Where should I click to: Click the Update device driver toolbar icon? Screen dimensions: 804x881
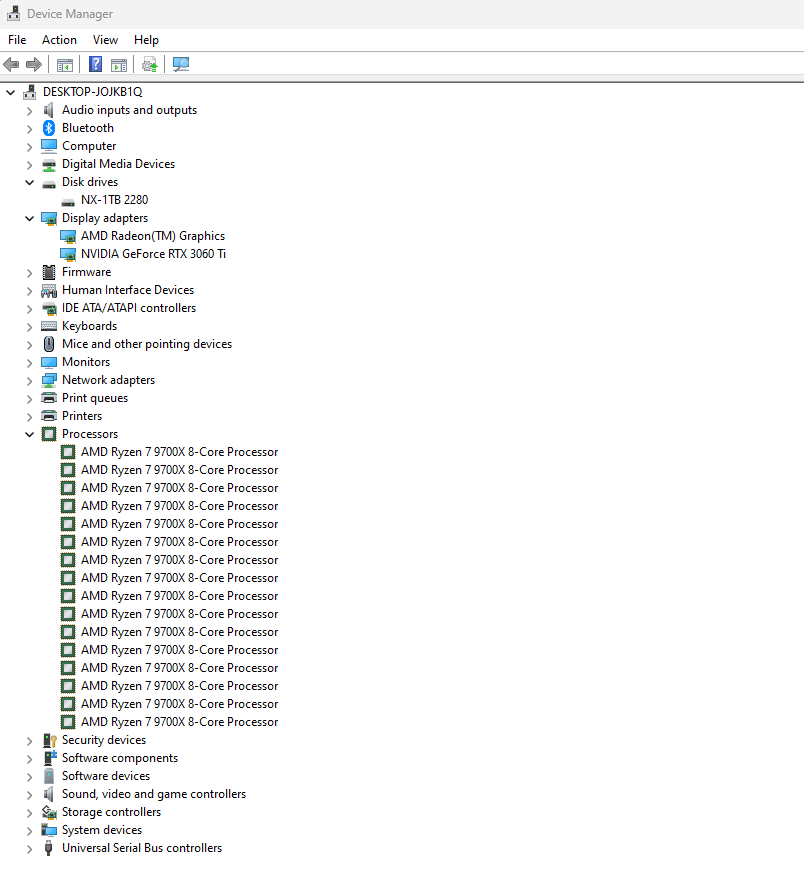[x=150, y=65]
